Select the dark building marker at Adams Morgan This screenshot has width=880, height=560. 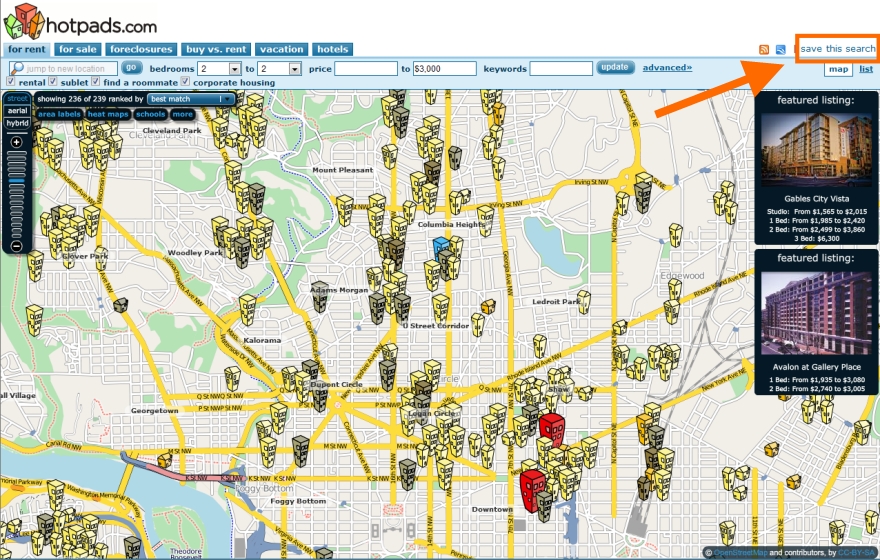pos(320,296)
